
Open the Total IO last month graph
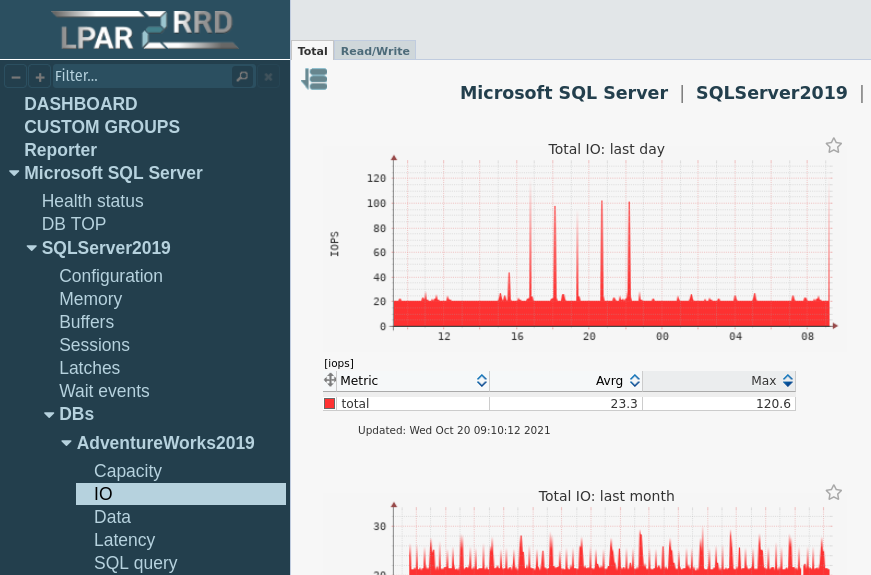[584, 531]
